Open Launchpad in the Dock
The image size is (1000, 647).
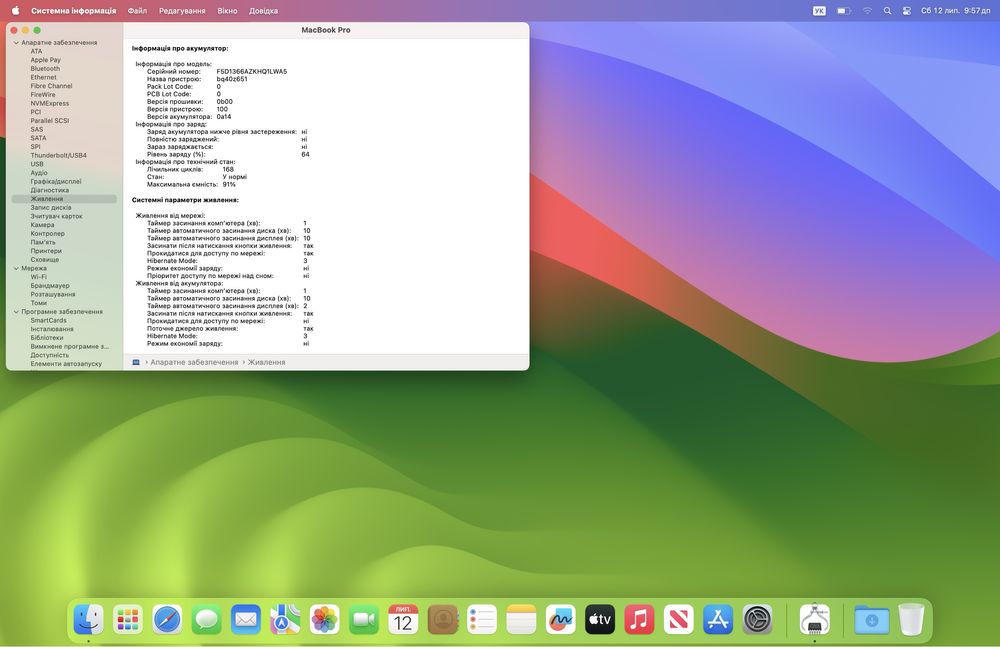[128, 619]
